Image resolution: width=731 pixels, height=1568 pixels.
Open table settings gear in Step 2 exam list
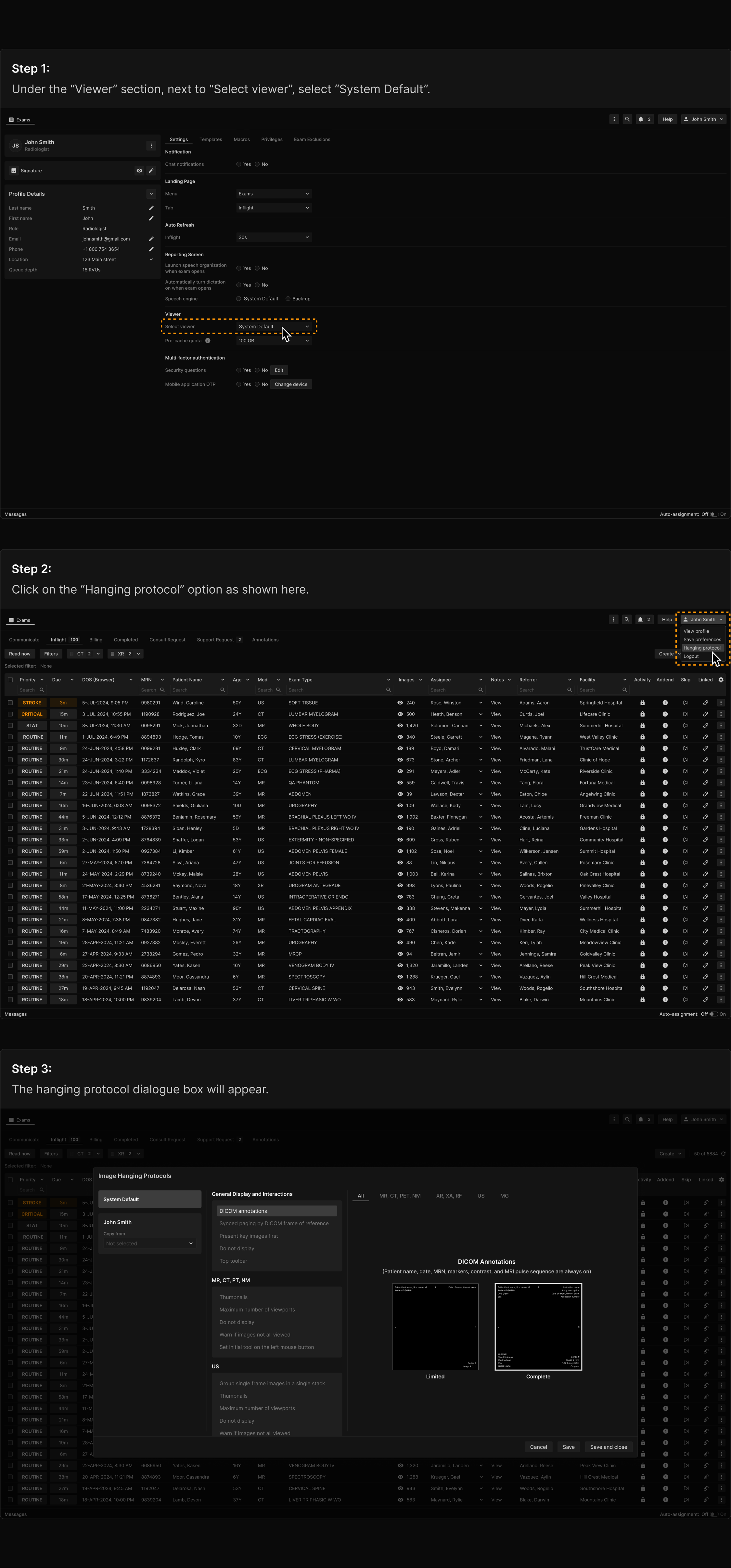click(721, 680)
